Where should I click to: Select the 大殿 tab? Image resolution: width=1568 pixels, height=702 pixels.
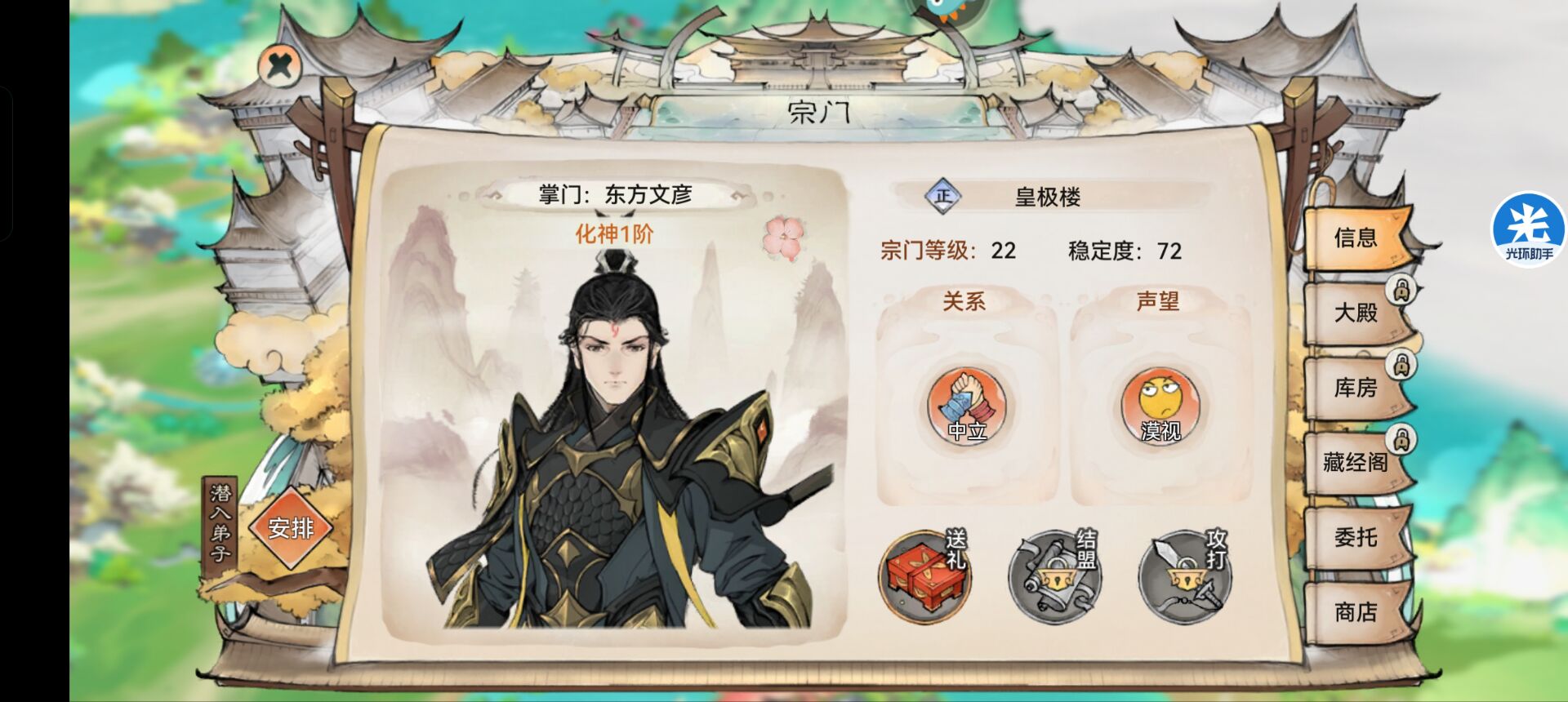1356,313
